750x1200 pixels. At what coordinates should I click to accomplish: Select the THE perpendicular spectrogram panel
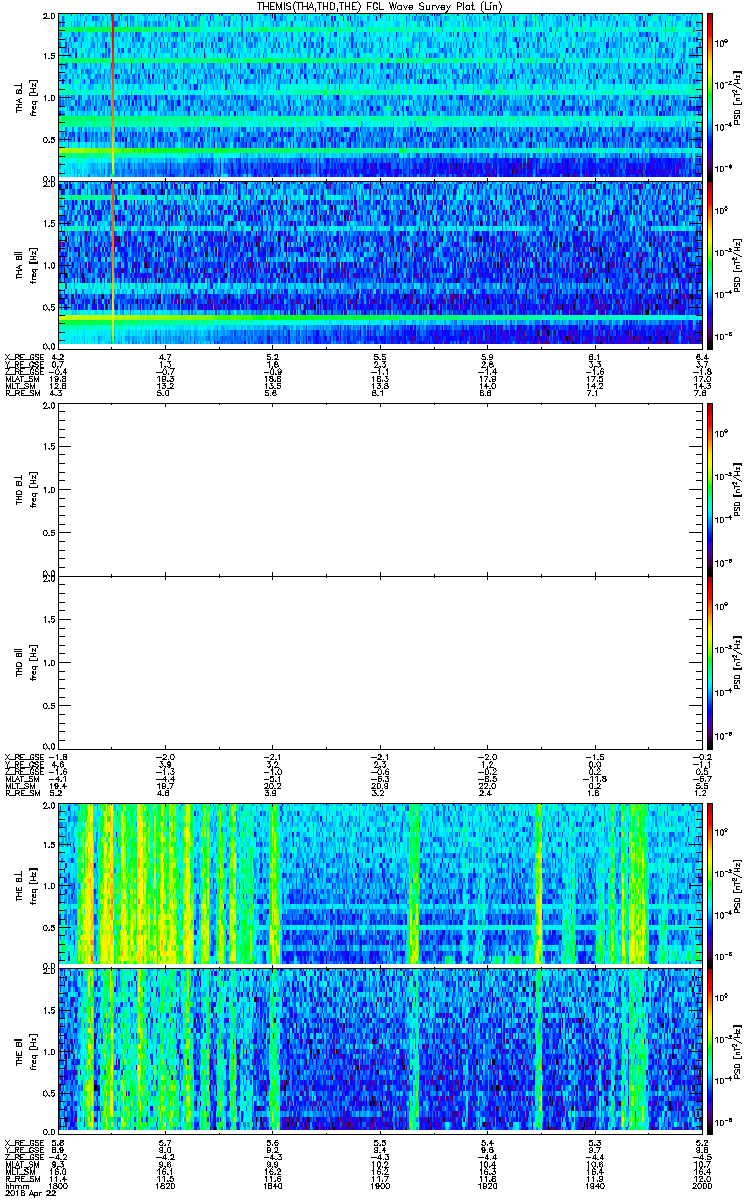point(379,884)
